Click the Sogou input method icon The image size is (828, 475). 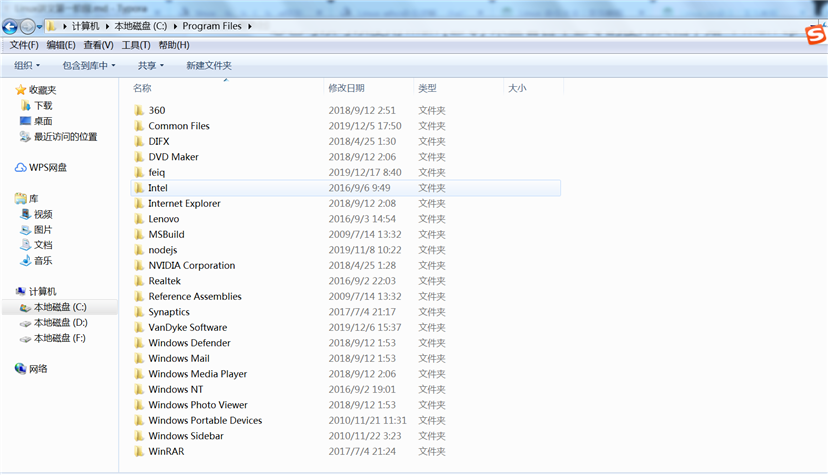pos(816,35)
